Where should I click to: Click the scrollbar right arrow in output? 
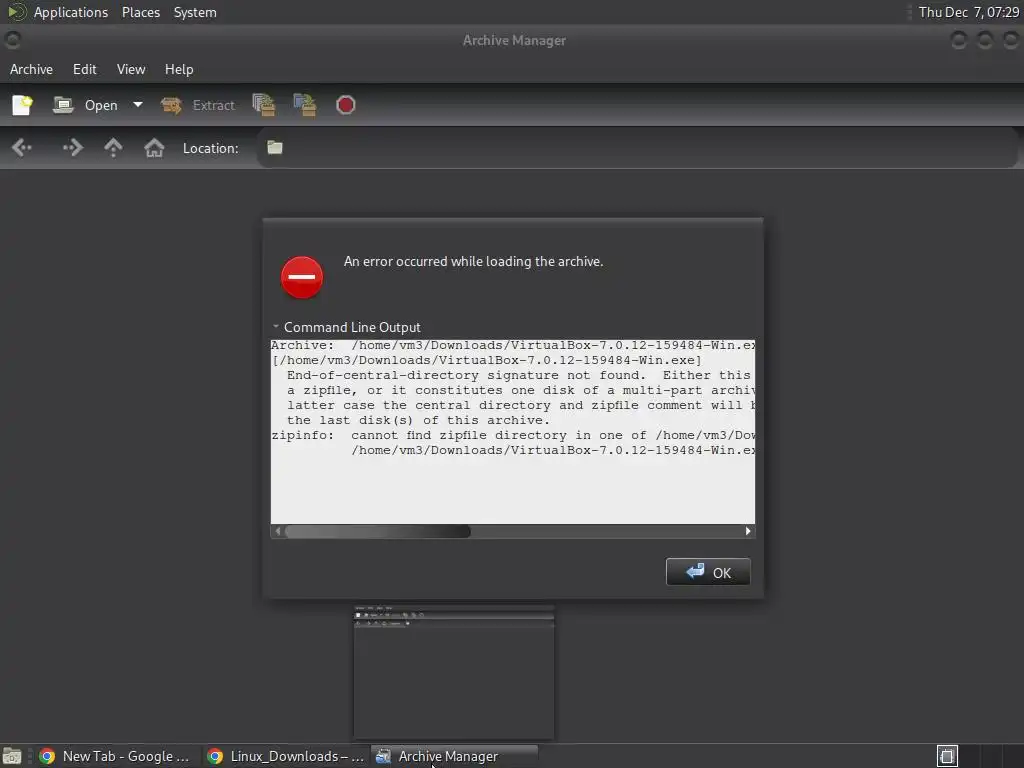pos(748,531)
